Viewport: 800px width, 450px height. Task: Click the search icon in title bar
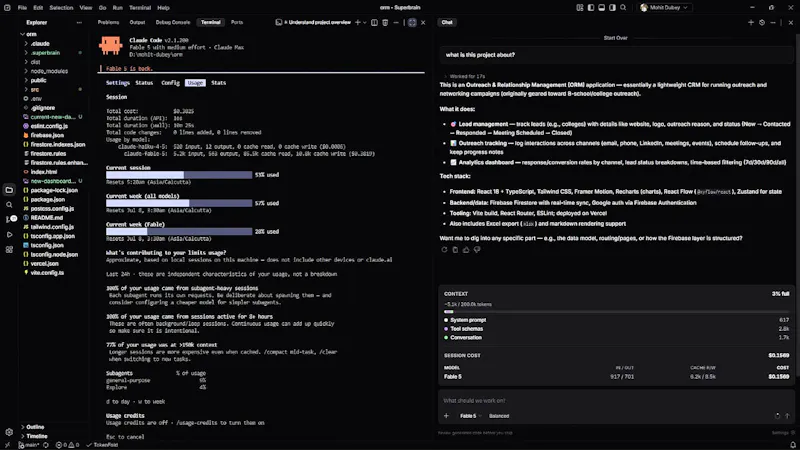point(623,8)
